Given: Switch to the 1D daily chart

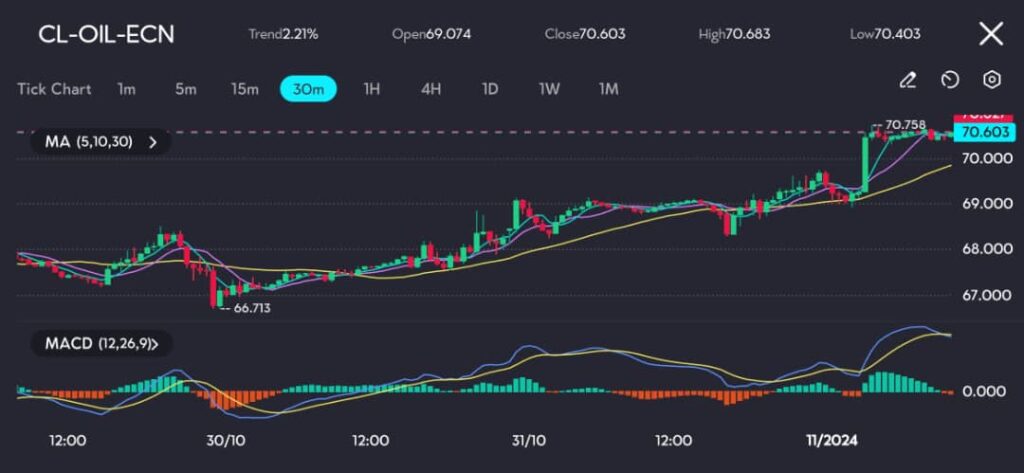Looking at the screenshot, I should [x=490, y=89].
